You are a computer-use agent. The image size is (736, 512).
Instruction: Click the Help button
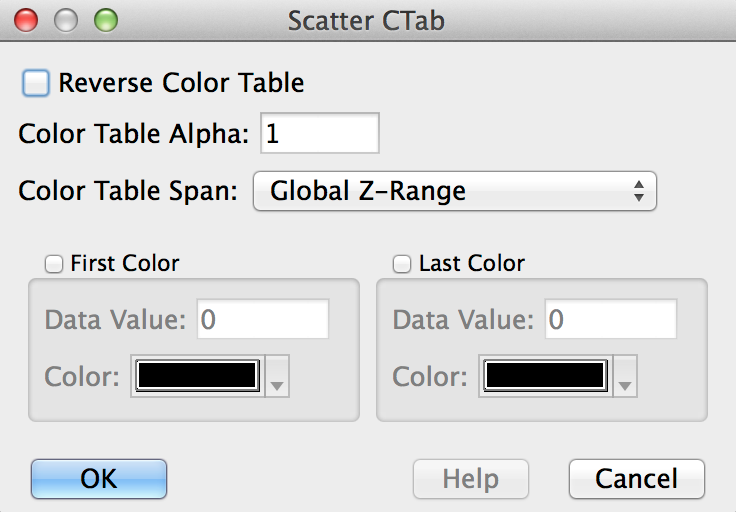pos(471,479)
